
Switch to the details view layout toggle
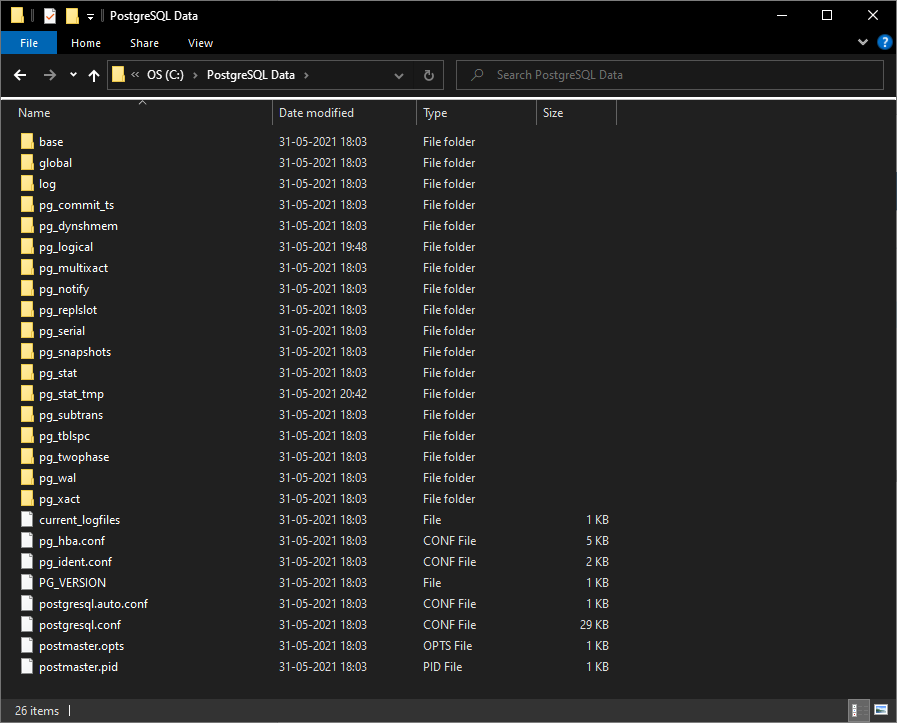click(856, 711)
